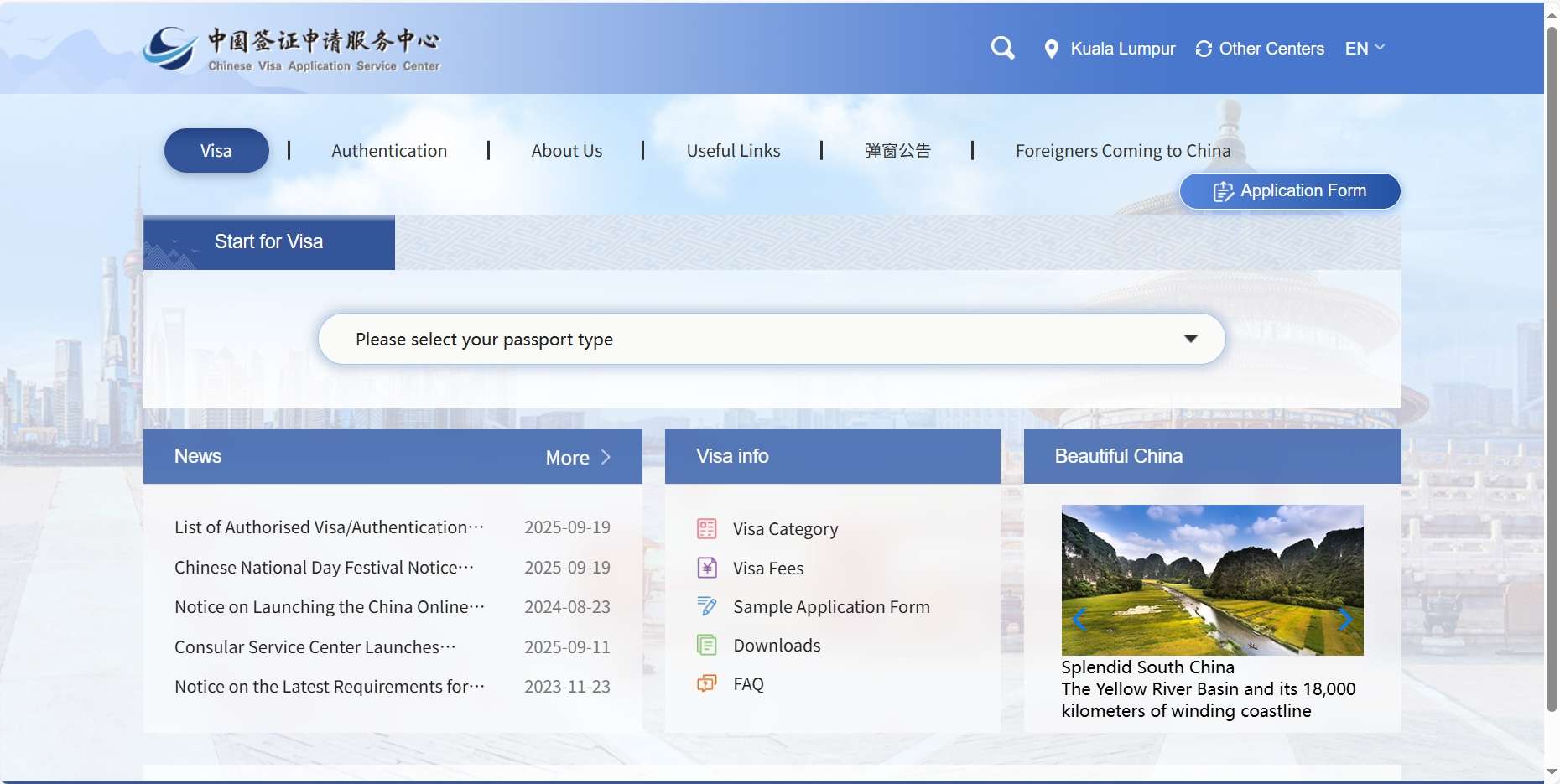Open the Splendid South China landscape image
Image resolution: width=1560 pixels, height=784 pixels.
pos(1212,580)
